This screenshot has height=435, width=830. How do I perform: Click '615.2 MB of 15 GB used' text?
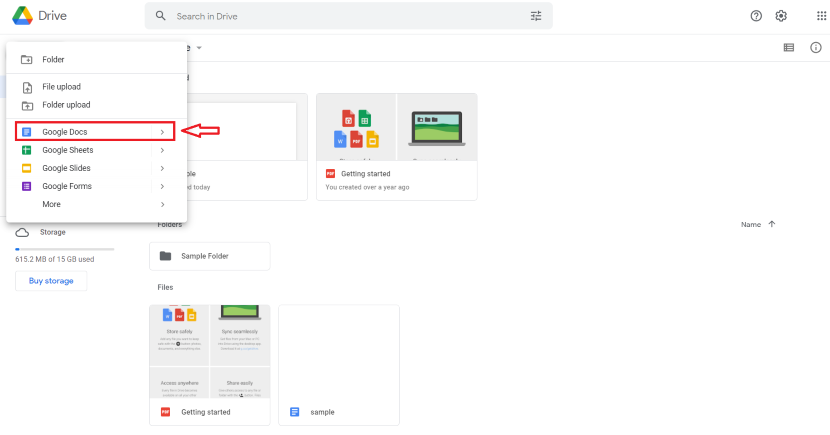(55, 259)
